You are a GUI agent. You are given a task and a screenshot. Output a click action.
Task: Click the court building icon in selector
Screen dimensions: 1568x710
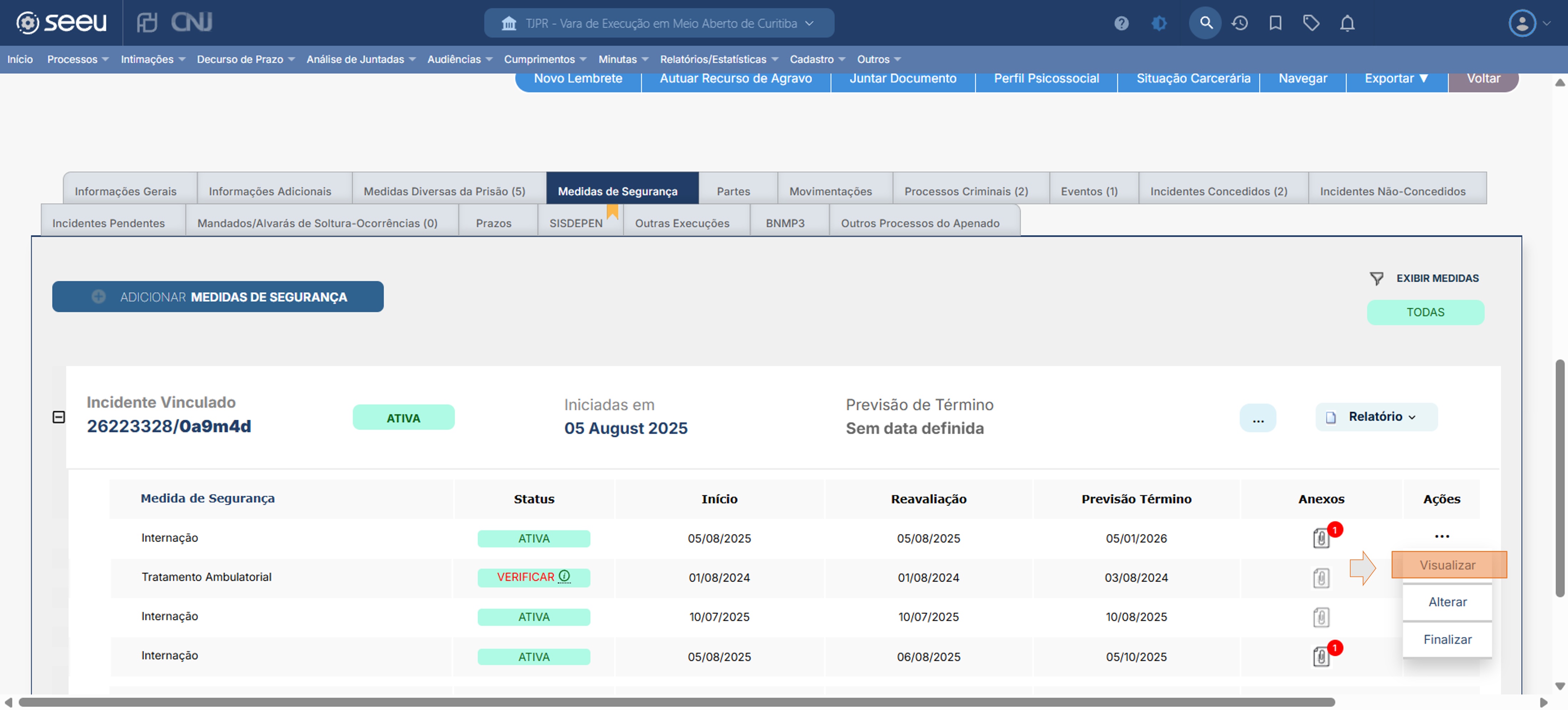pos(509,23)
